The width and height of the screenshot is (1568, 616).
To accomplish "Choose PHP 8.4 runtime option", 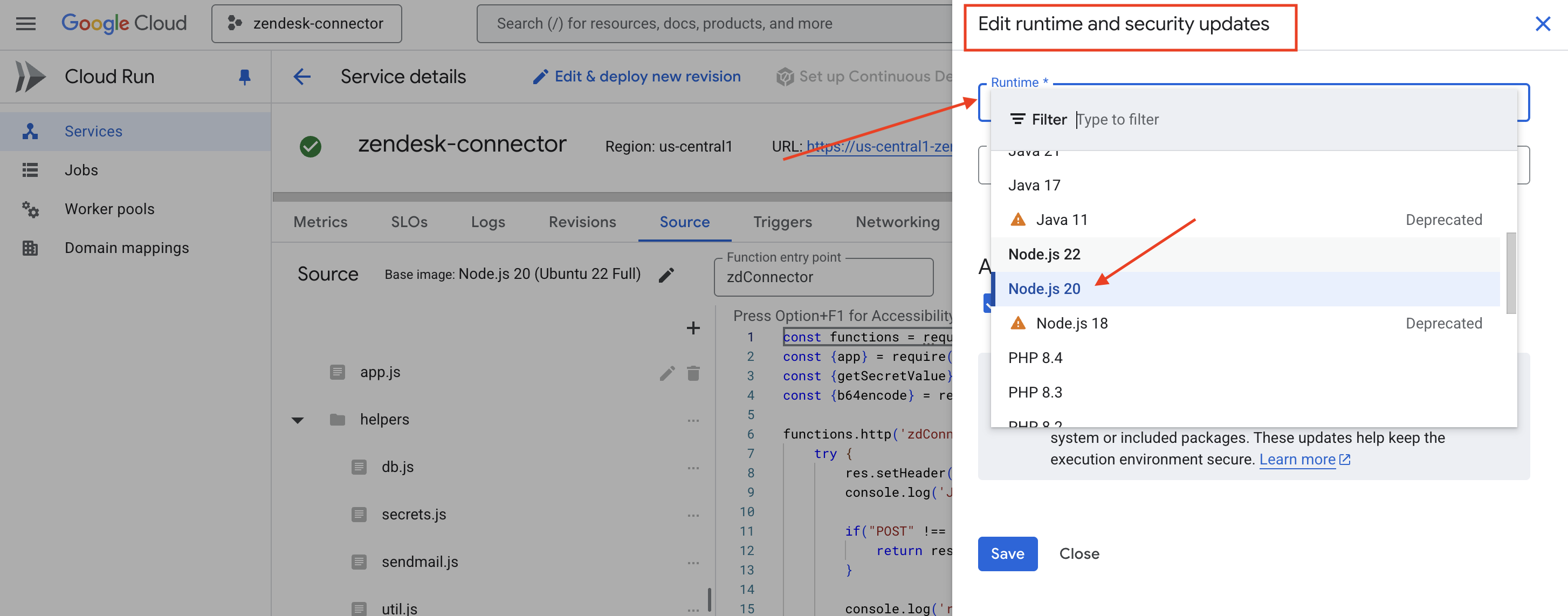I will coord(1035,358).
